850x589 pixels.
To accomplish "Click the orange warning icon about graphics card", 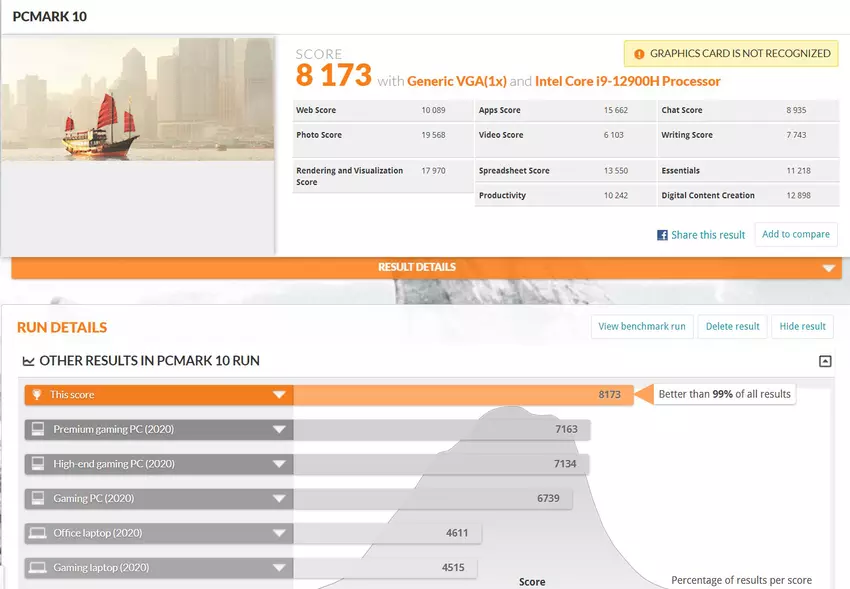I will (x=638, y=54).
